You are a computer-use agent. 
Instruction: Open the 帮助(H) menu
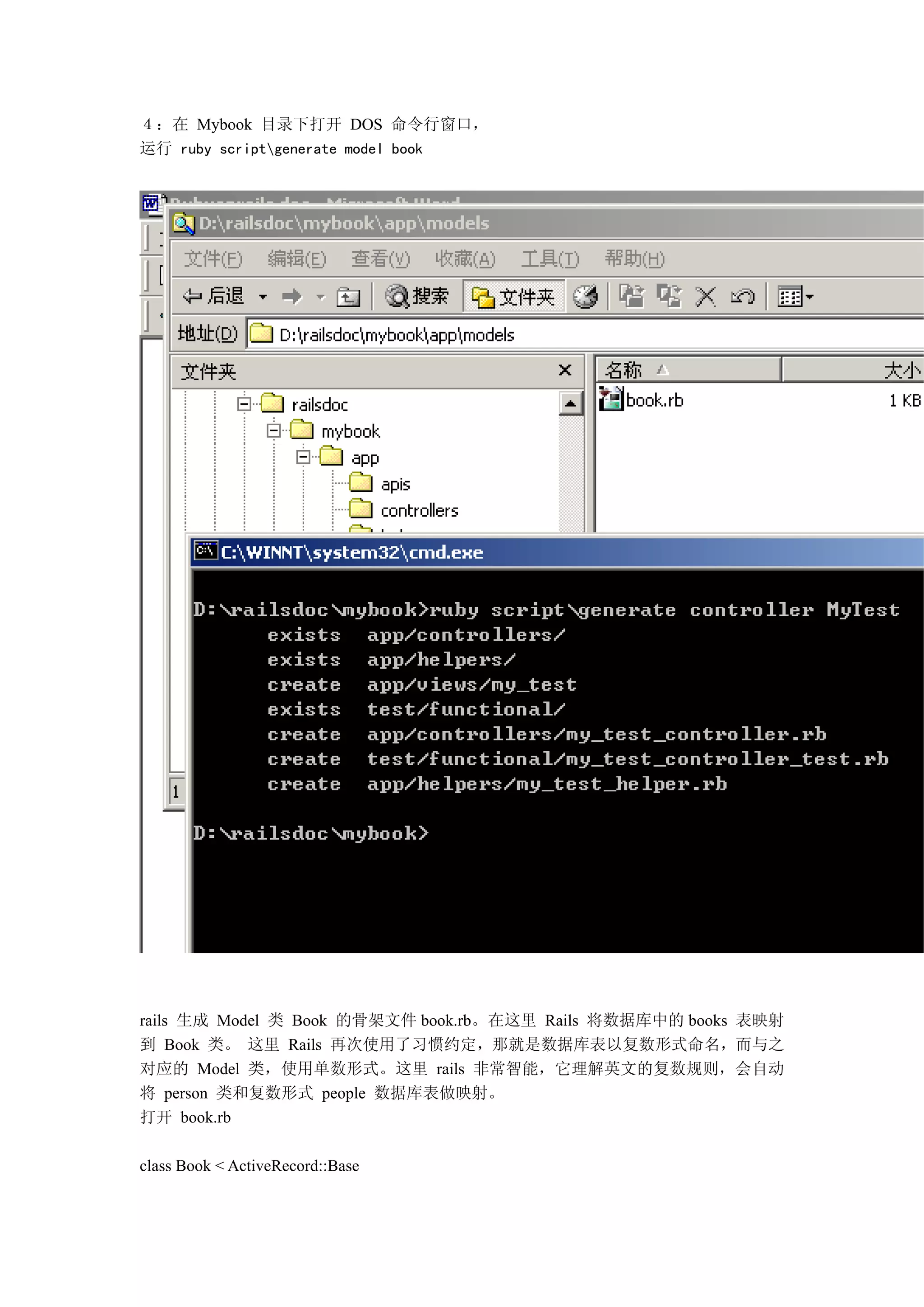tap(634, 259)
